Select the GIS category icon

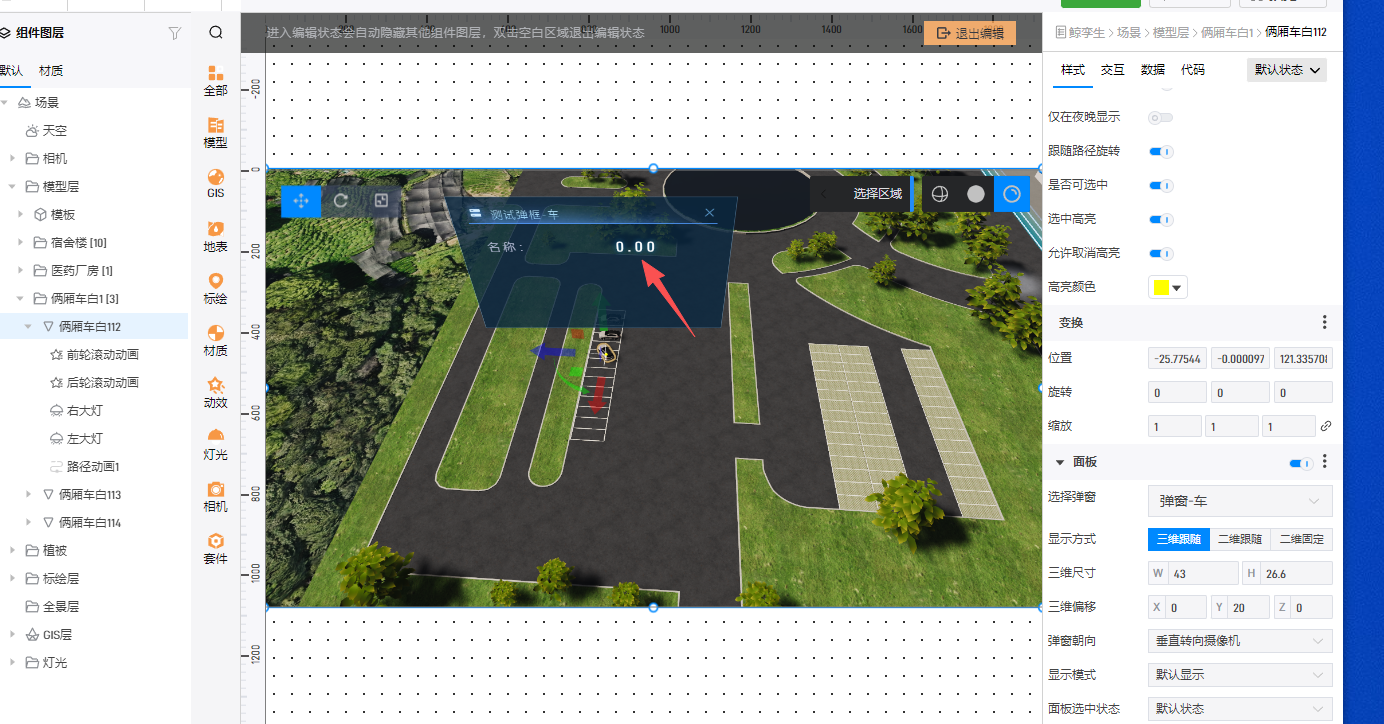pos(215,183)
